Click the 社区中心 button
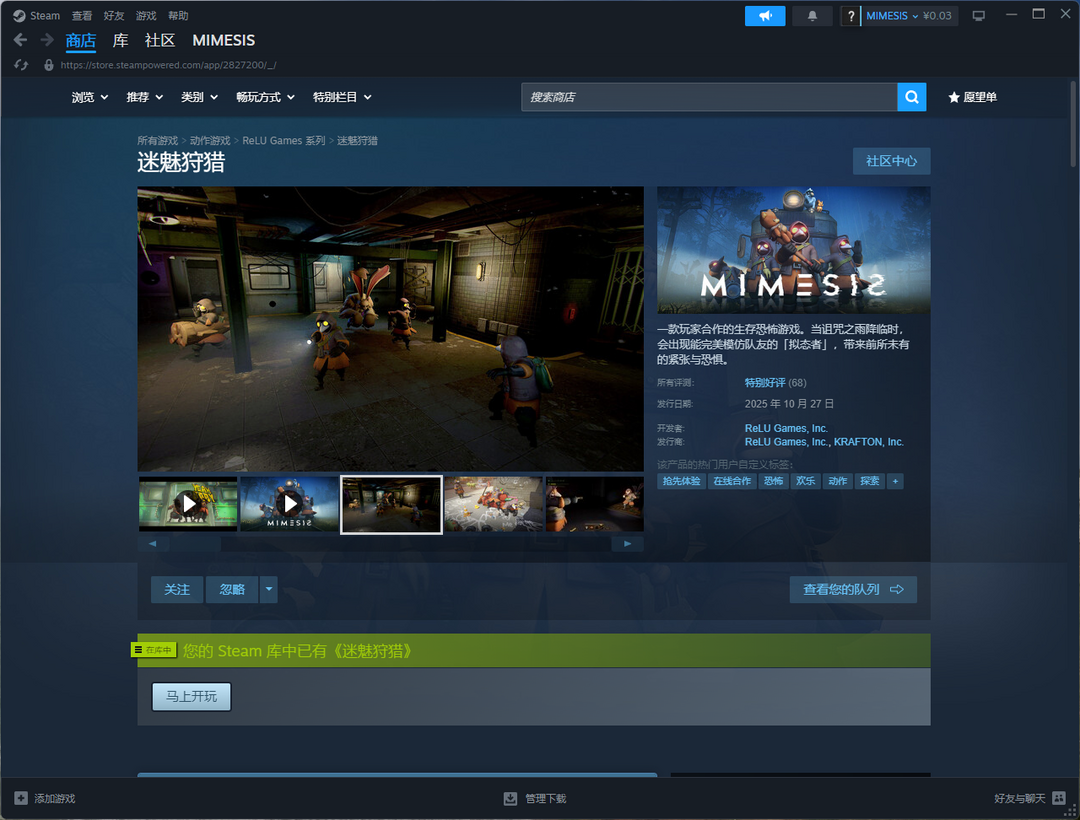1080x820 pixels. [x=891, y=161]
